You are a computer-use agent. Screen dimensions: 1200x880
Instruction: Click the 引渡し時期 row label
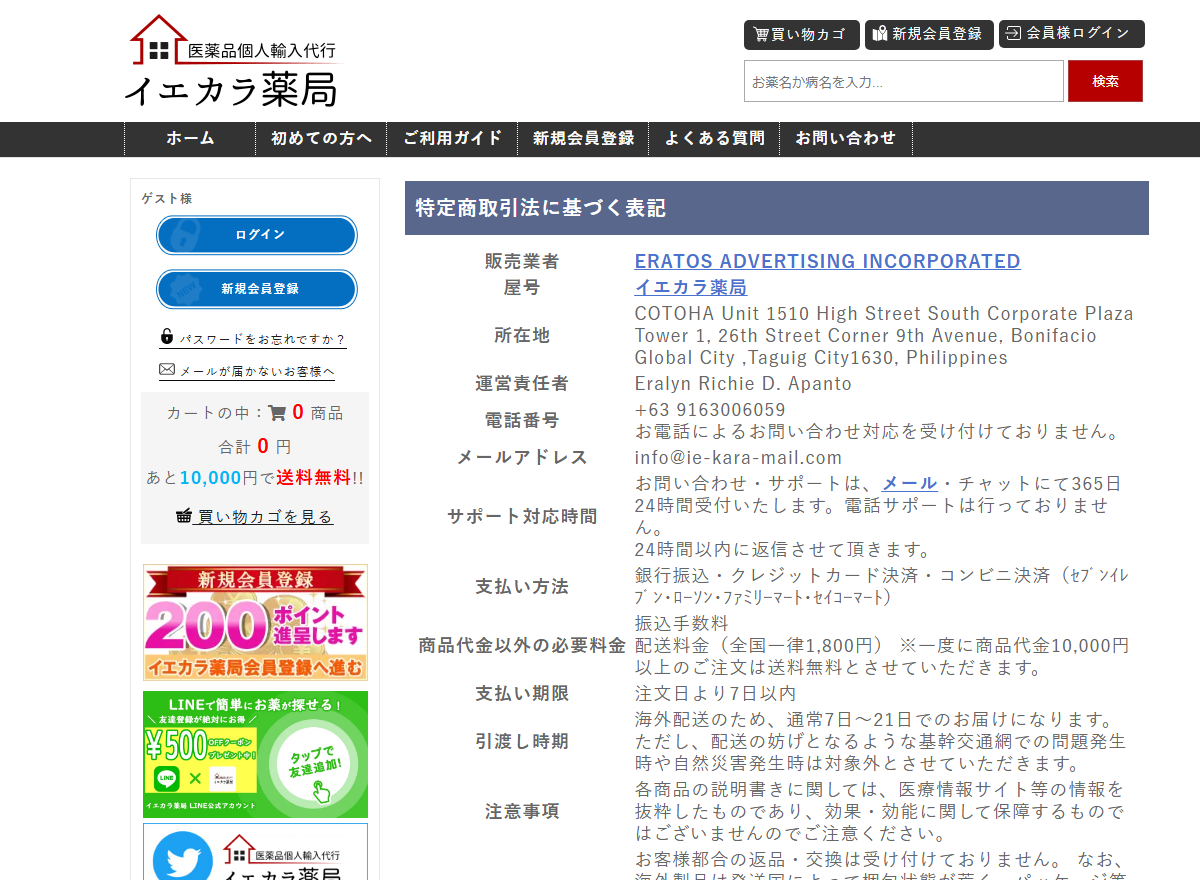click(x=522, y=741)
